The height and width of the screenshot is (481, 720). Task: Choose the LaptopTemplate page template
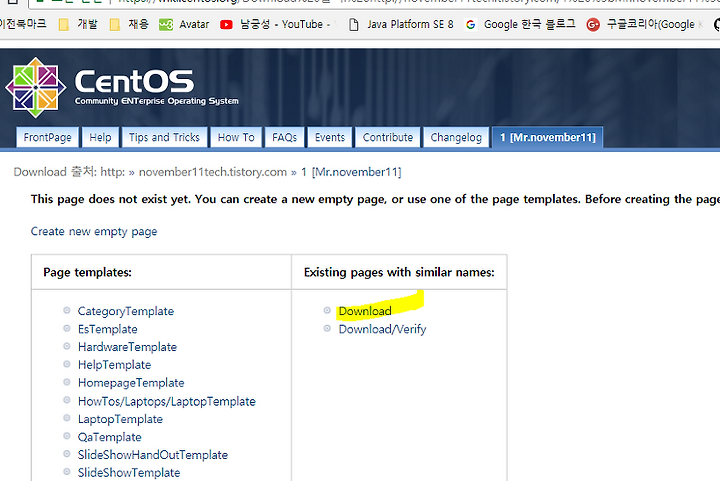(x=120, y=419)
